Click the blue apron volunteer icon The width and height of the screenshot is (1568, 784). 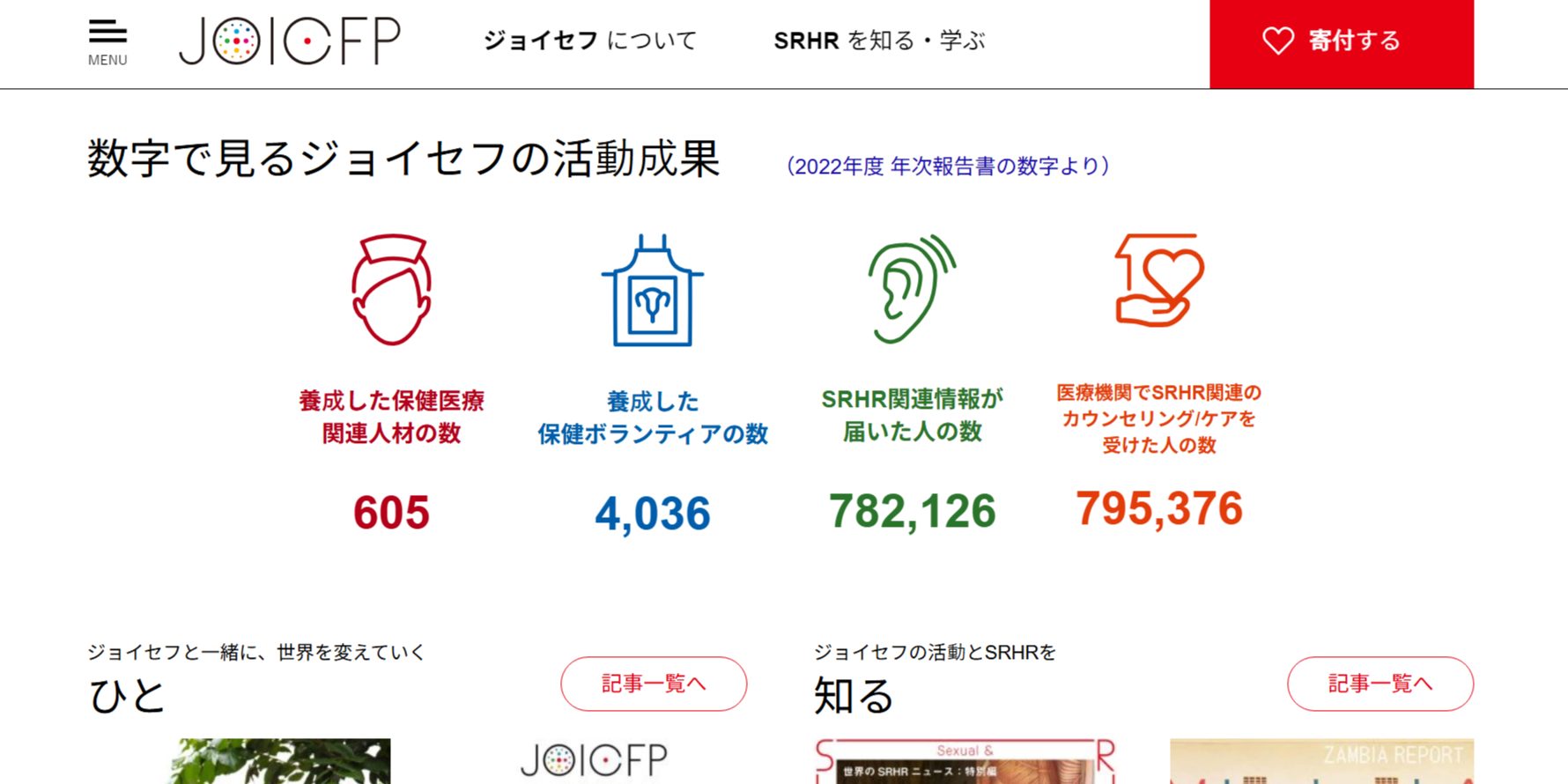653,292
